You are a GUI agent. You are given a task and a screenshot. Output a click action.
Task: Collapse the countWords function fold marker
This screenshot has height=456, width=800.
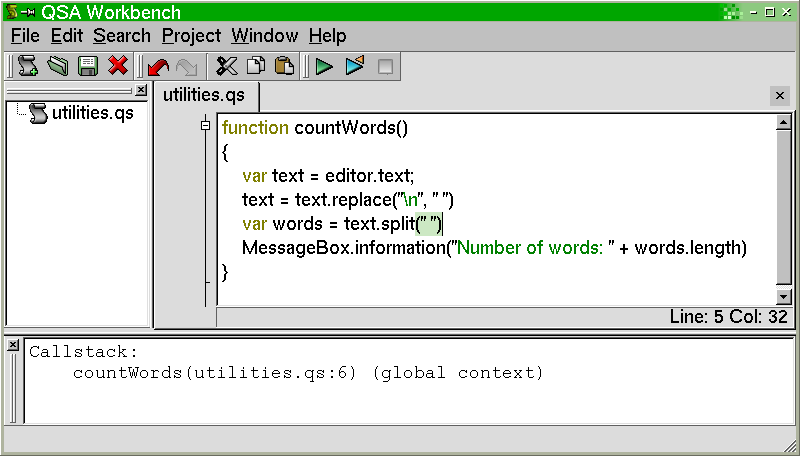(x=205, y=125)
